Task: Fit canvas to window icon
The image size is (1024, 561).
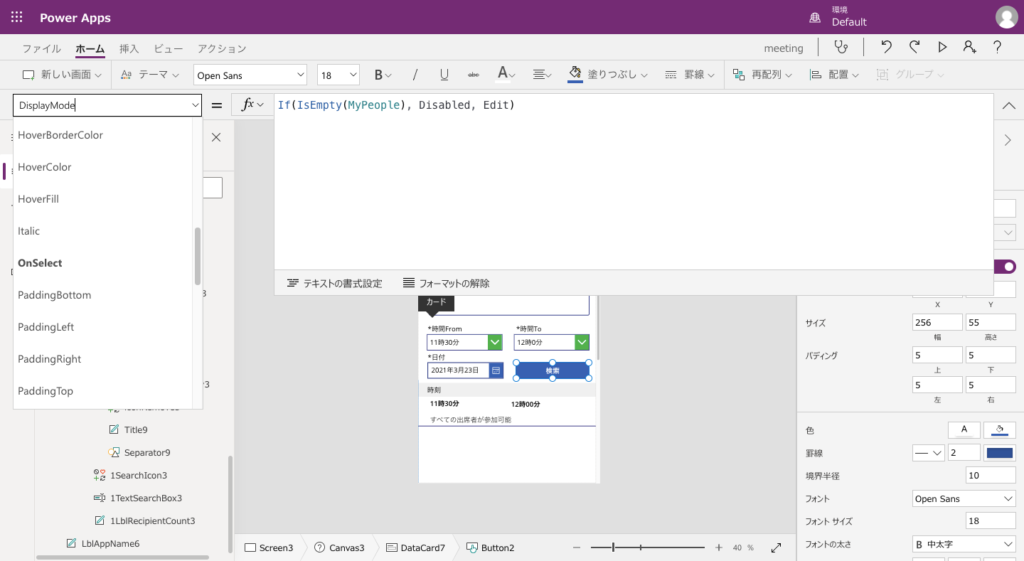Action: (776, 547)
